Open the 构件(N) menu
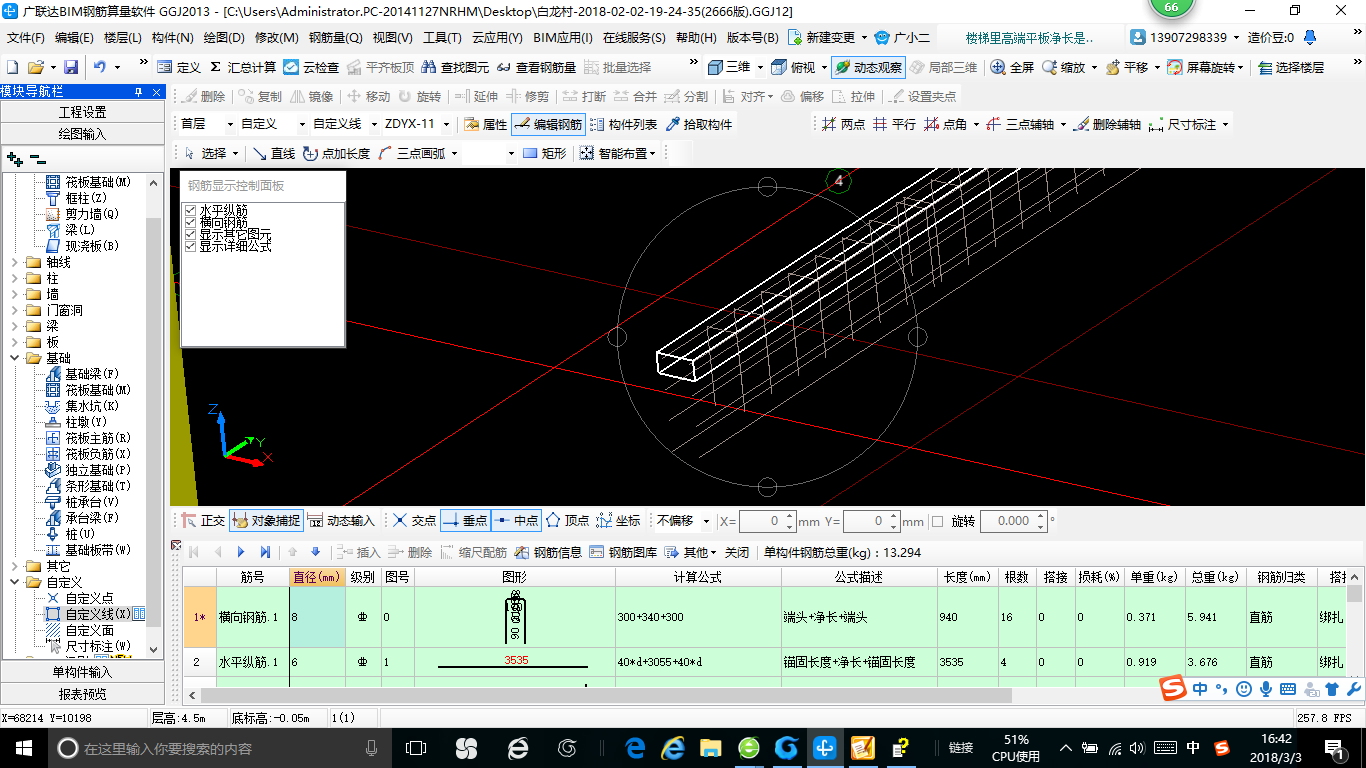The height and width of the screenshot is (768, 1366). point(173,38)
